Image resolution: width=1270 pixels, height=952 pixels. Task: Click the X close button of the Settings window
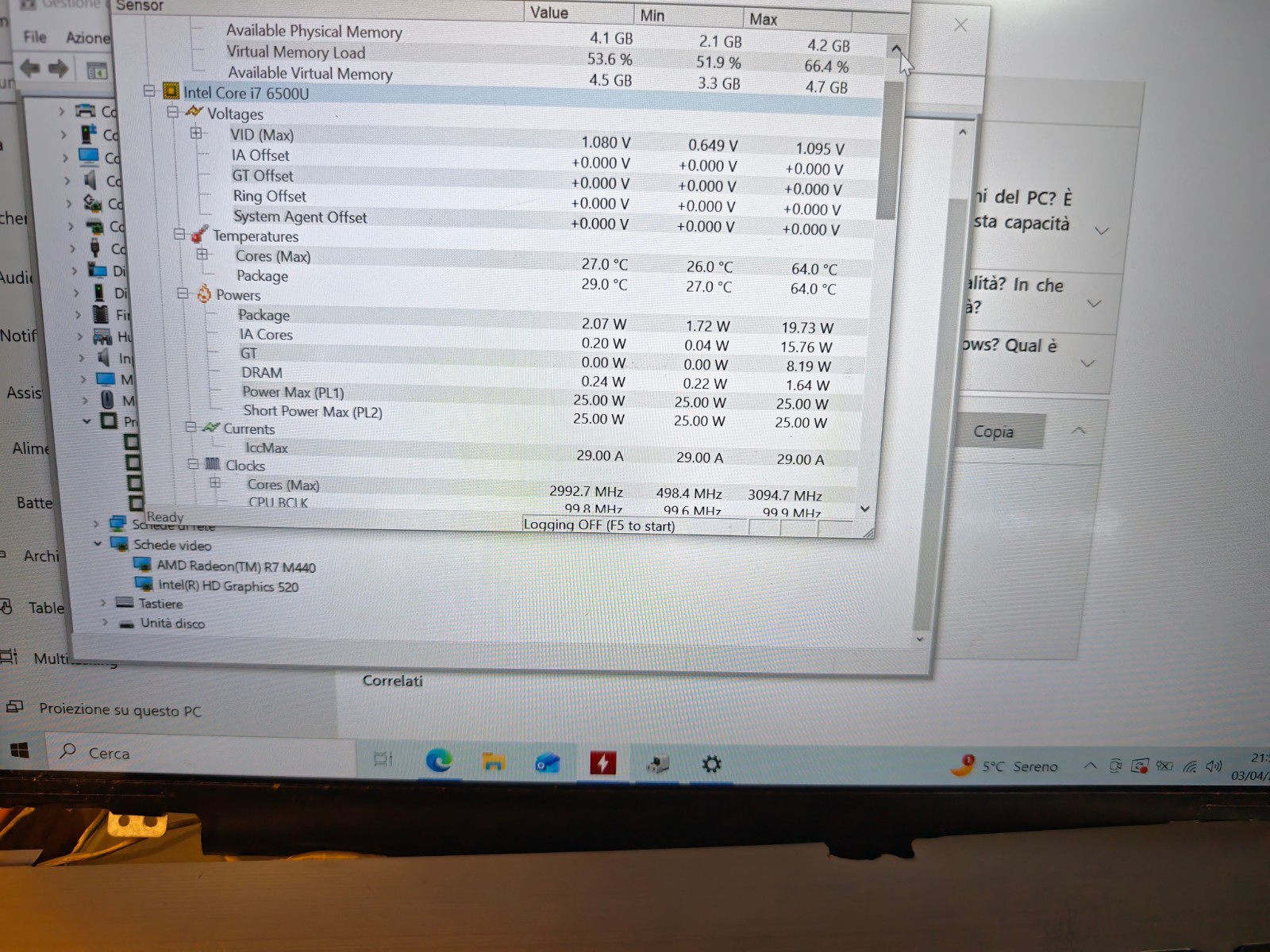[960, 25]
